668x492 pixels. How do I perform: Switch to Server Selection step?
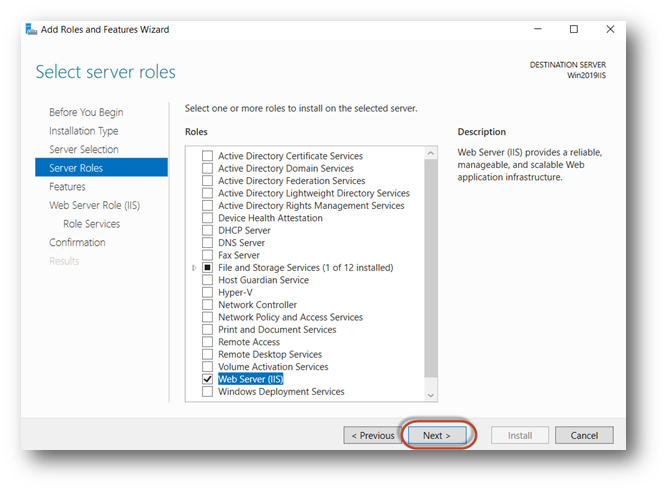[83, 149]
